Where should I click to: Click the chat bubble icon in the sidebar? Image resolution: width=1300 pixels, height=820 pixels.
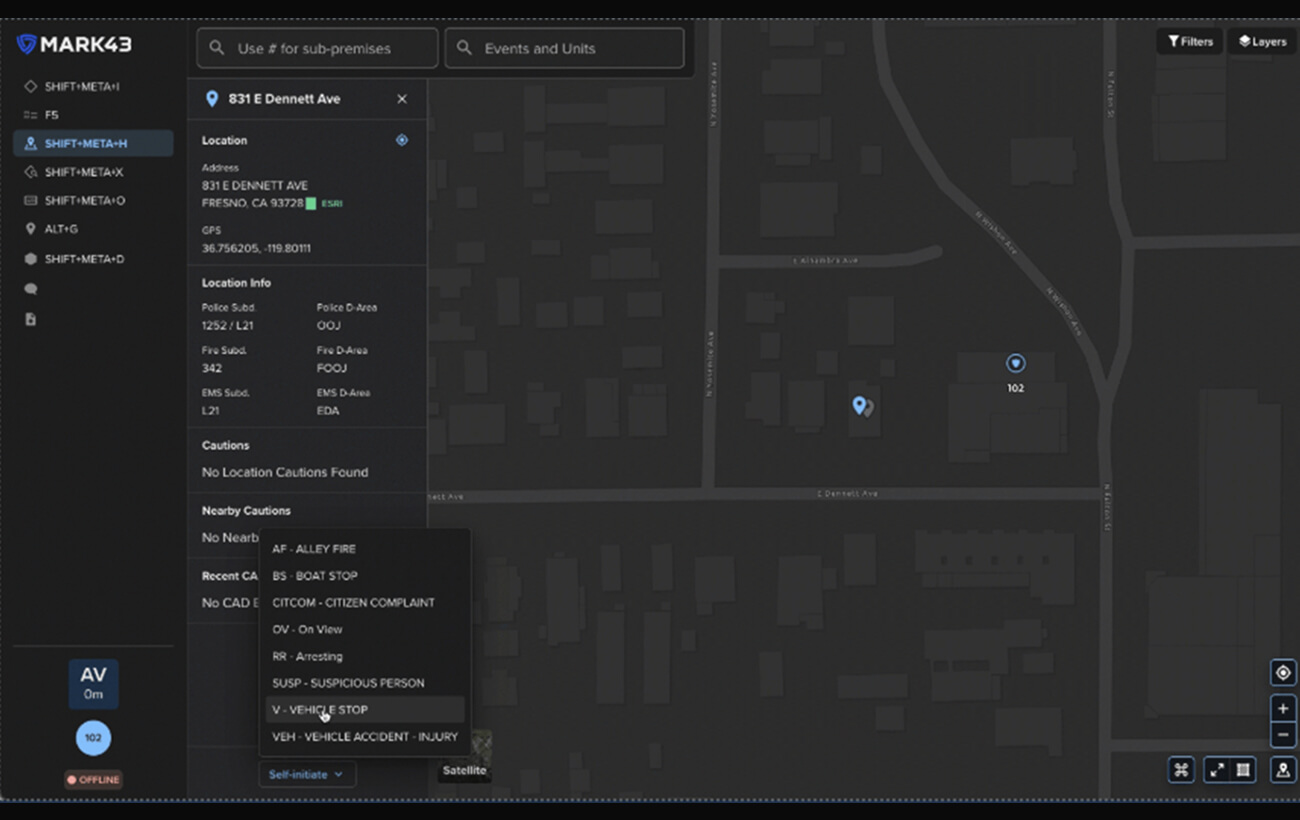click(x=31, y=289)
